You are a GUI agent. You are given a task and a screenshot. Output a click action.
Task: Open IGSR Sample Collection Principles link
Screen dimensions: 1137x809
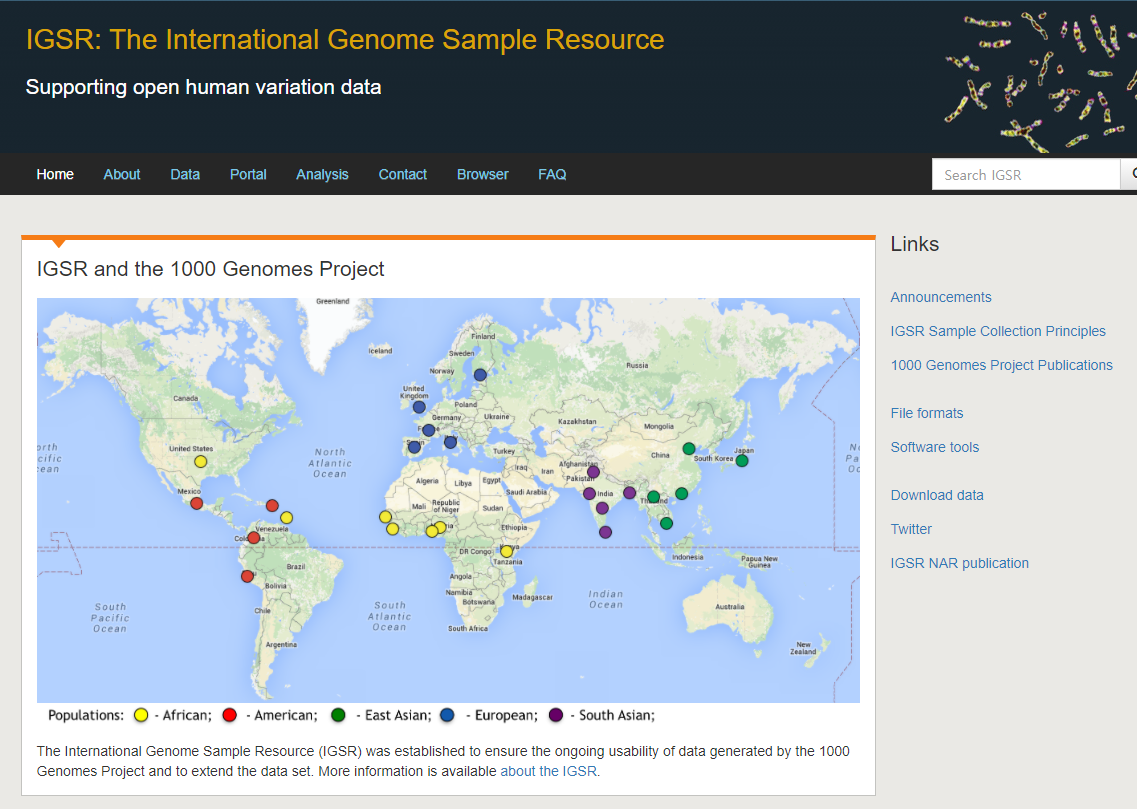click(998, 331)
